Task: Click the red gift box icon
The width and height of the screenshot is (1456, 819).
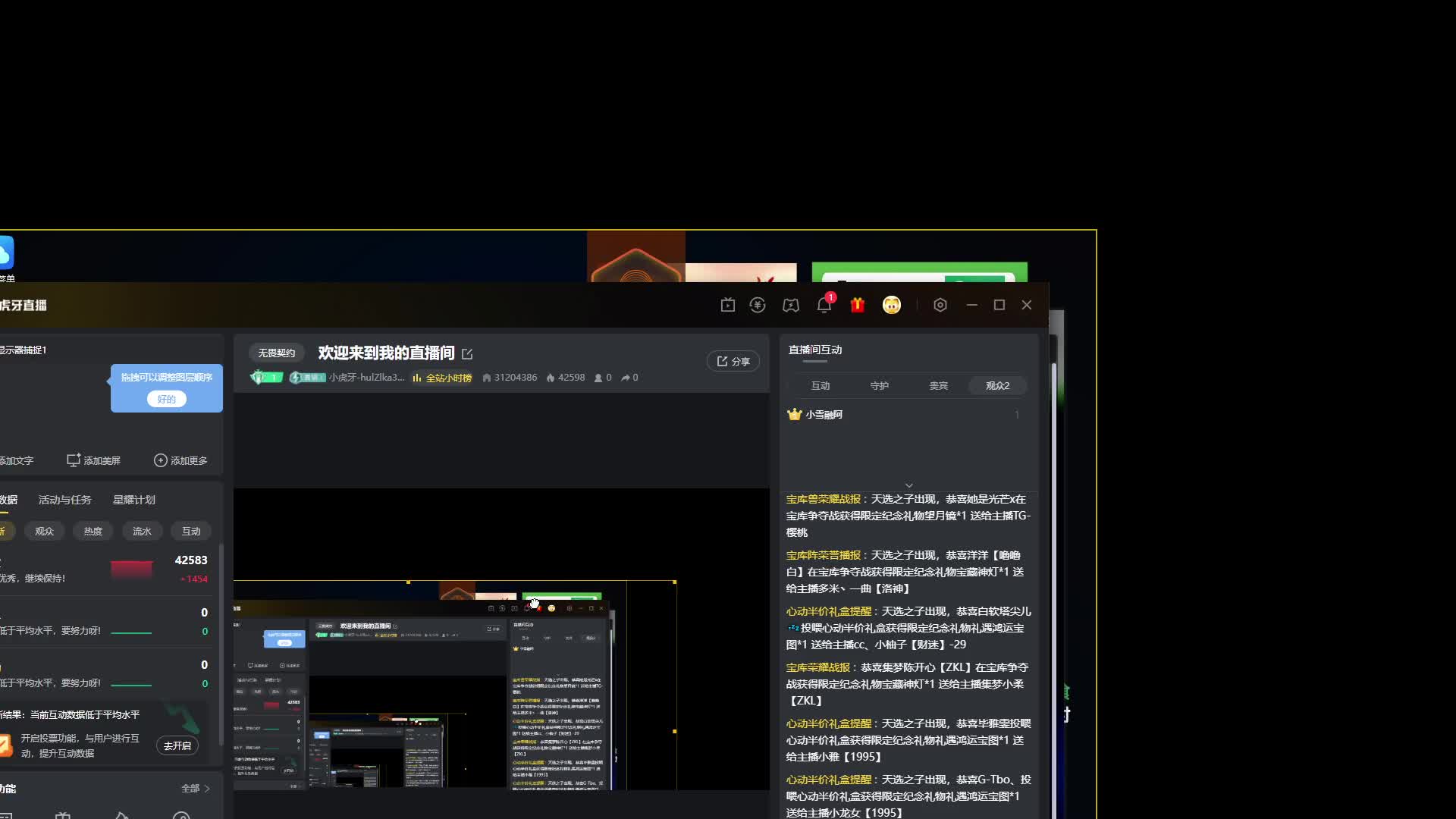Action: (858, 305)
